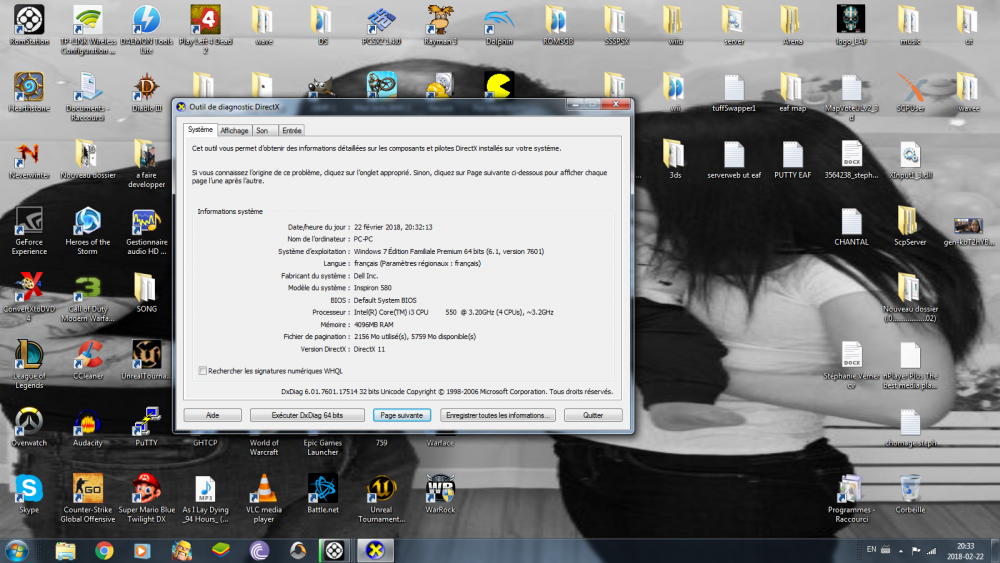Open Google Chrome from the taskbar

tap(104, 550)
